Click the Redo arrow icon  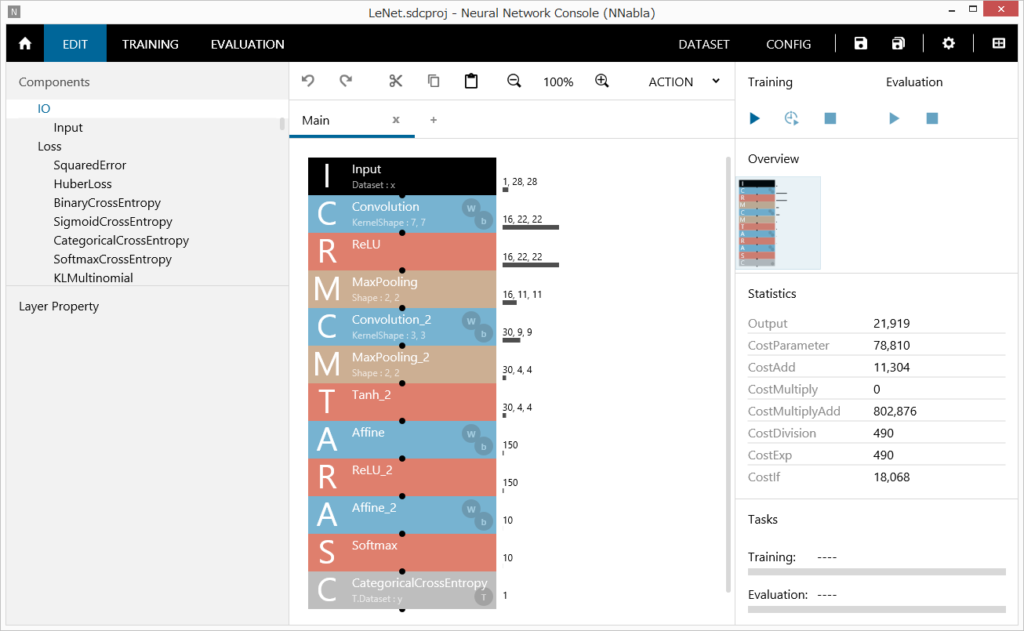click(x=346, y=81)
